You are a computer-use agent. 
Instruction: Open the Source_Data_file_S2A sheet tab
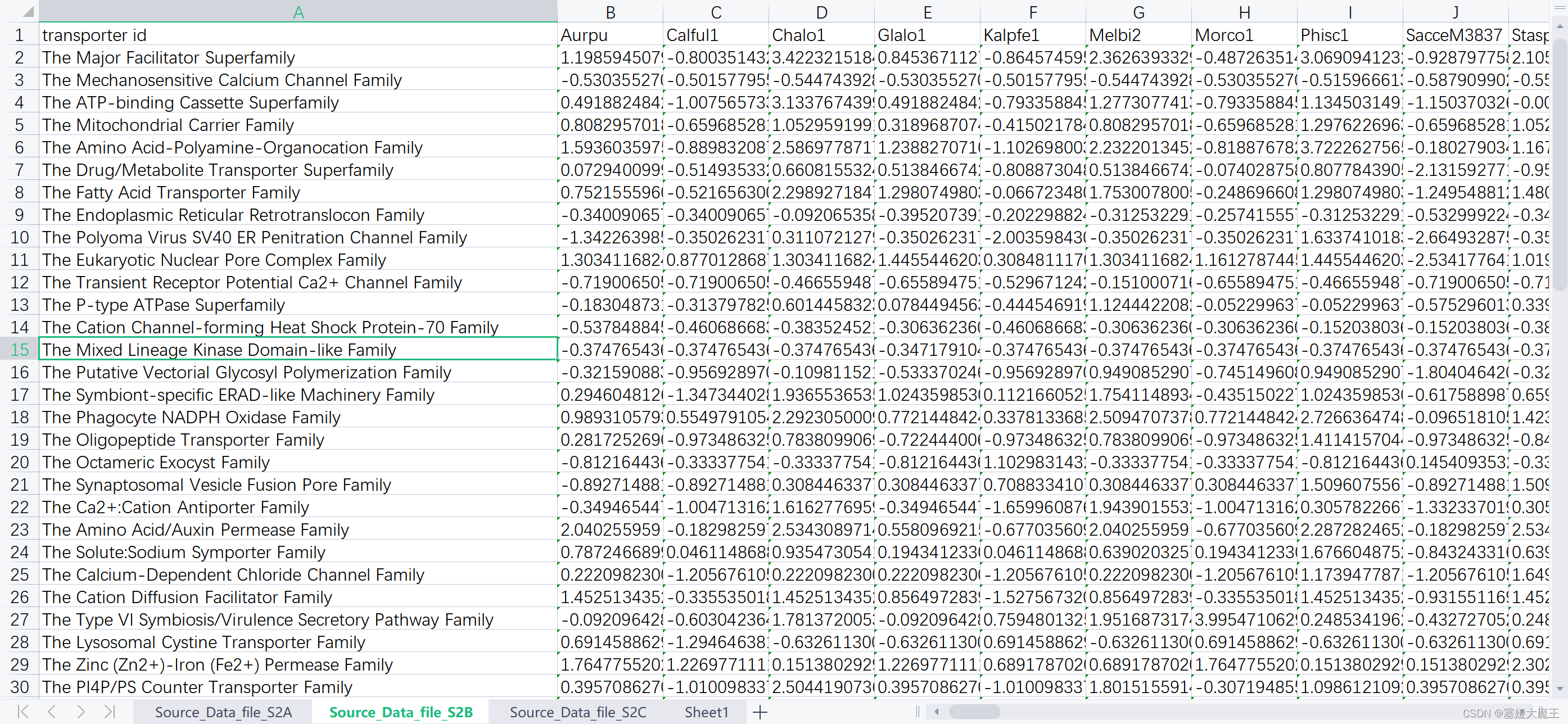coord(223,712)
